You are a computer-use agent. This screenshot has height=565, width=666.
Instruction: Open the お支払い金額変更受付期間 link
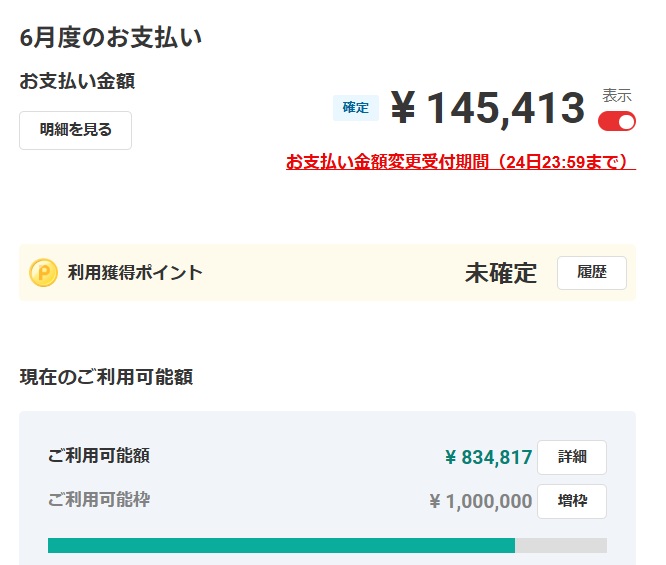tap(461, 162)
